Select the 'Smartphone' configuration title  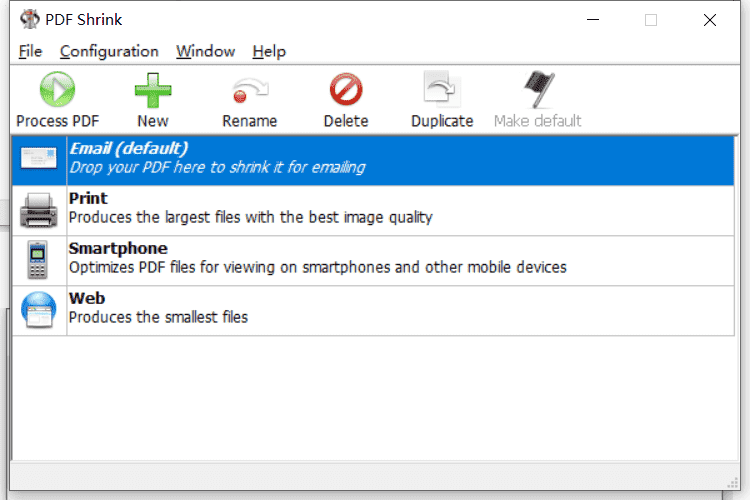[118, 248]
